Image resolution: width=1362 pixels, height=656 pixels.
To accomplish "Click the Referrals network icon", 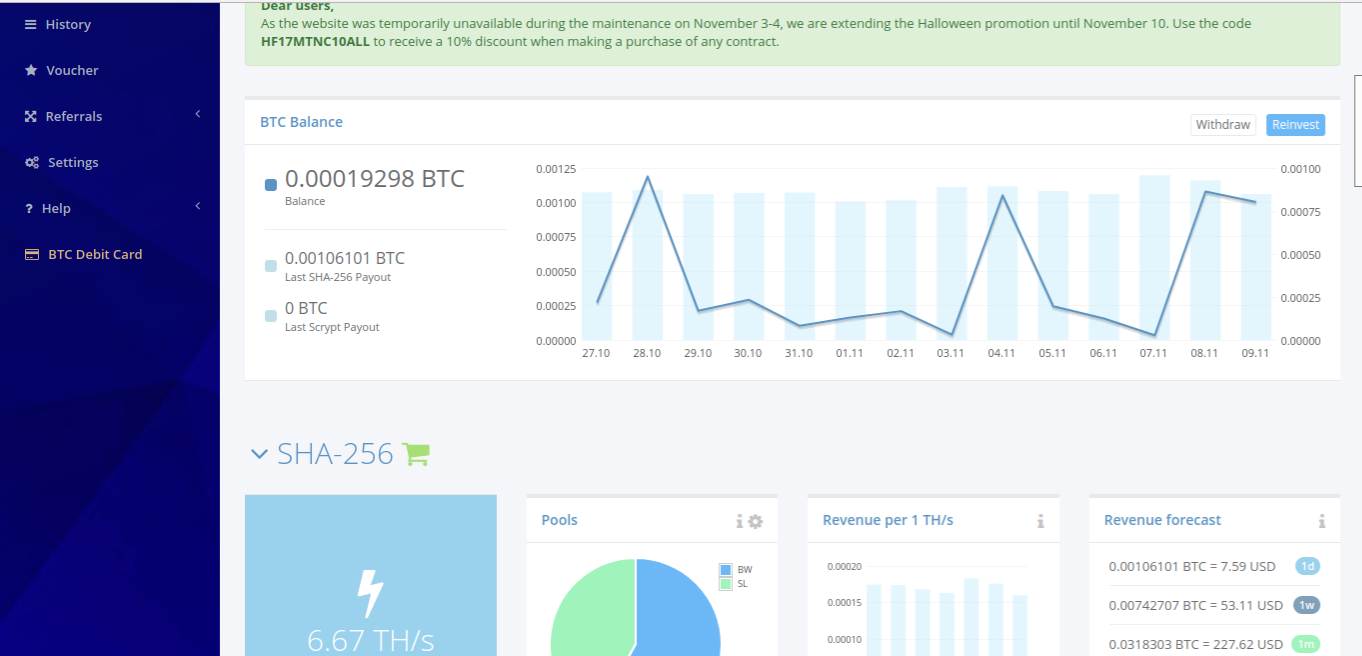I will click(31, 116).
